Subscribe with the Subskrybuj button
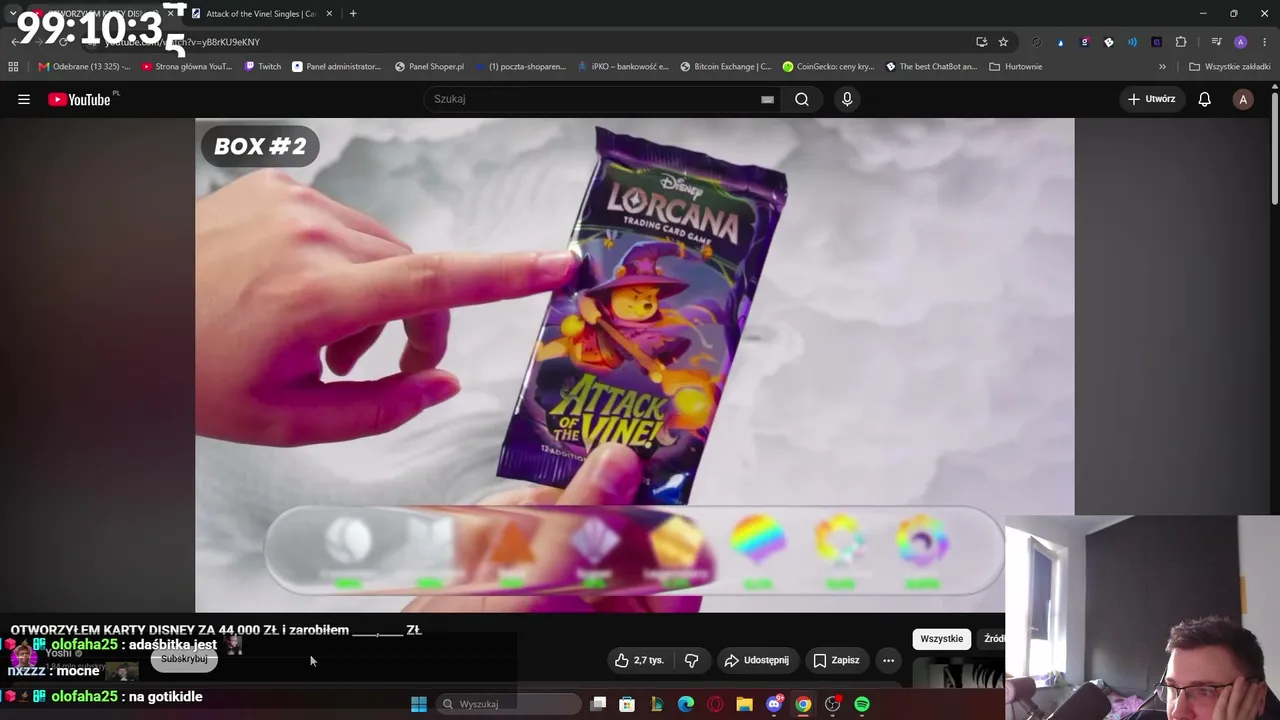The width and height of the screenshot is (1280, 720). point(184,660)
